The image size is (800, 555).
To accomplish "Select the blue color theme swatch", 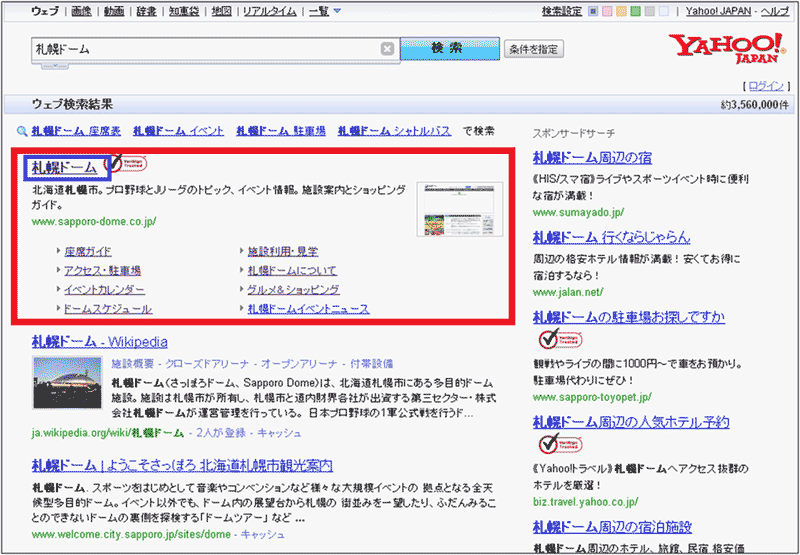I will pyautogui.click(x=593, y=12).
